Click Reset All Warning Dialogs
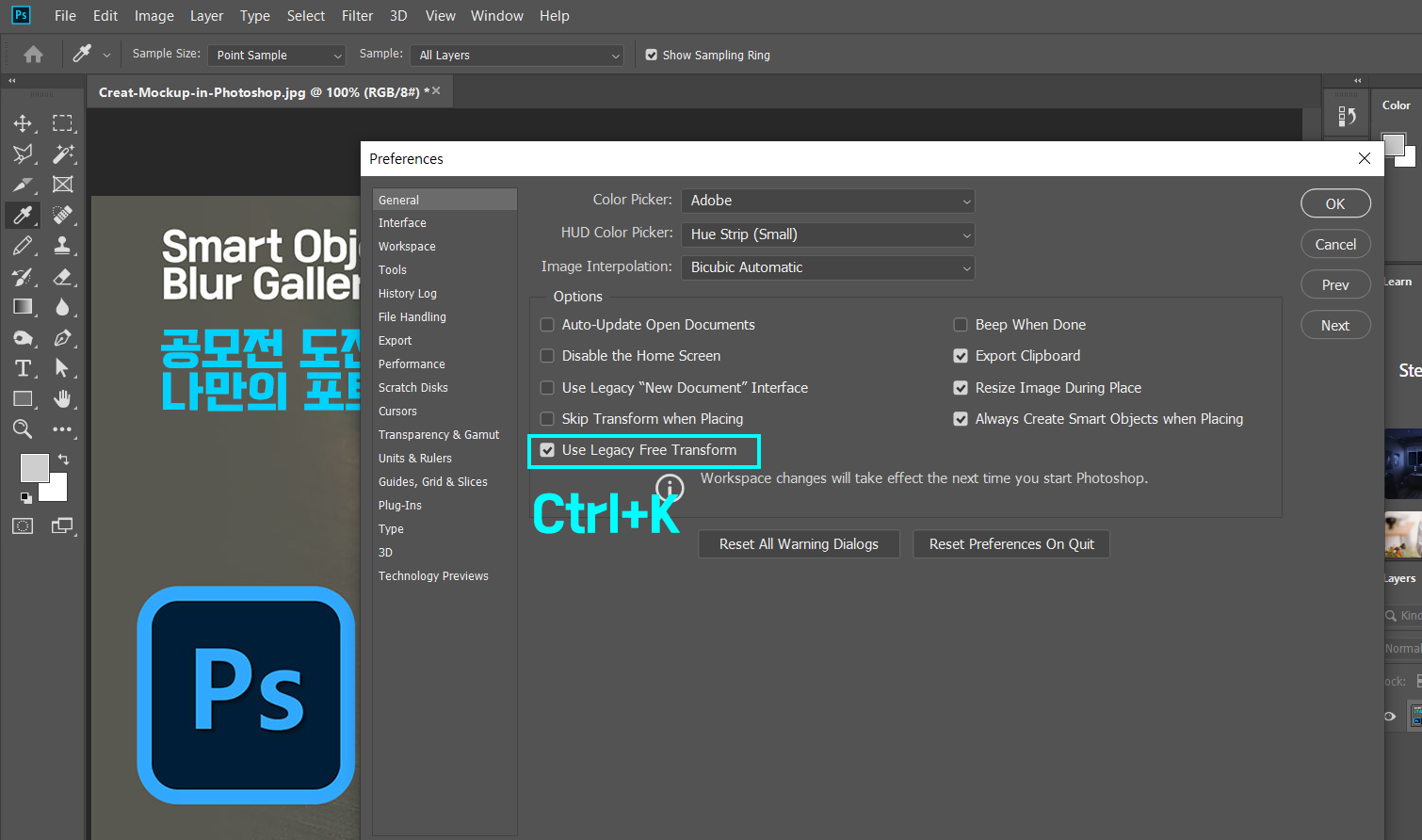Image resolution: width=1422 pixels, height=840 pixels. click(799, 544)
